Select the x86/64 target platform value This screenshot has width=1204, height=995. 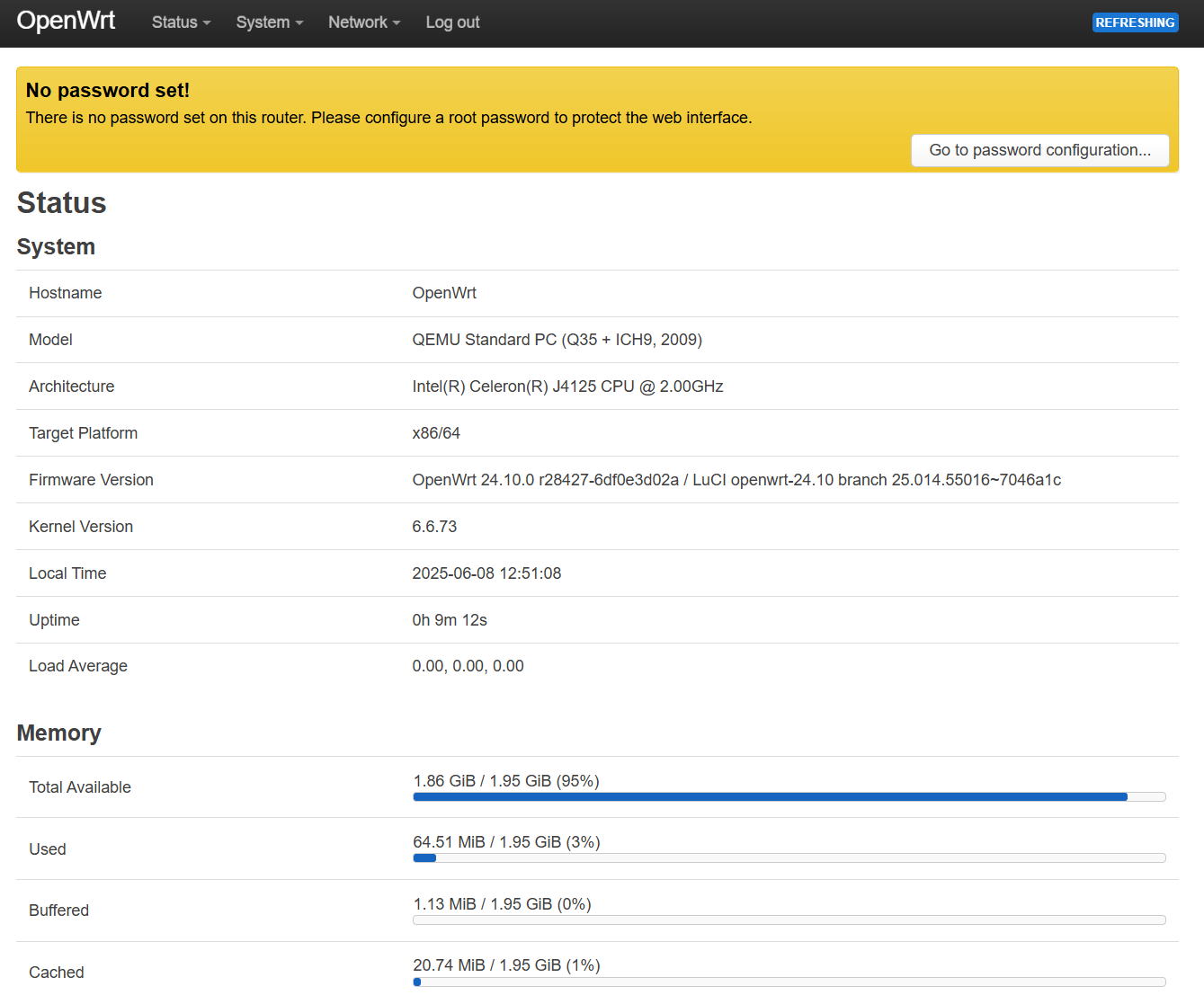436,433
